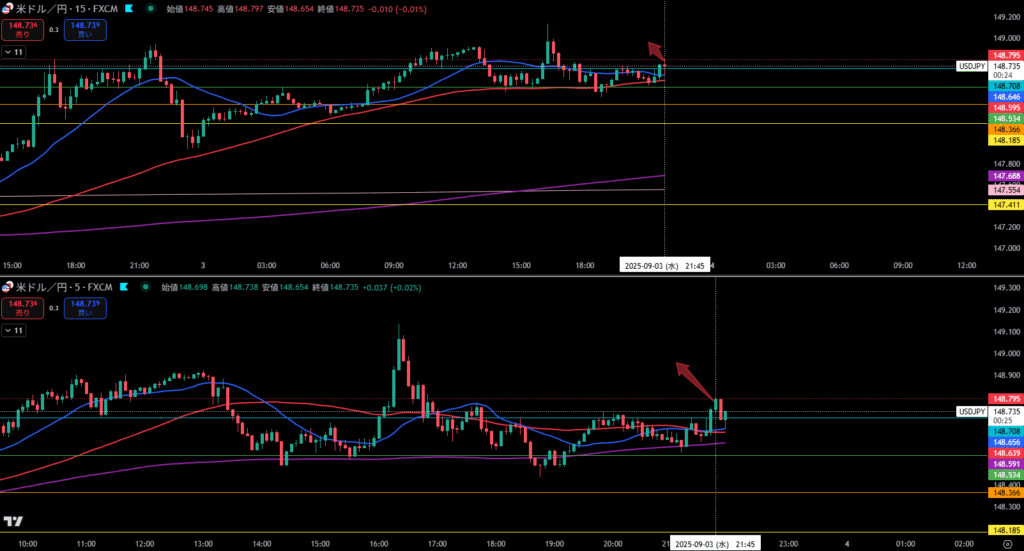Click the 米ドル／円・15・FXCM chart title
Screen dimensions: 1024x551
67,9
